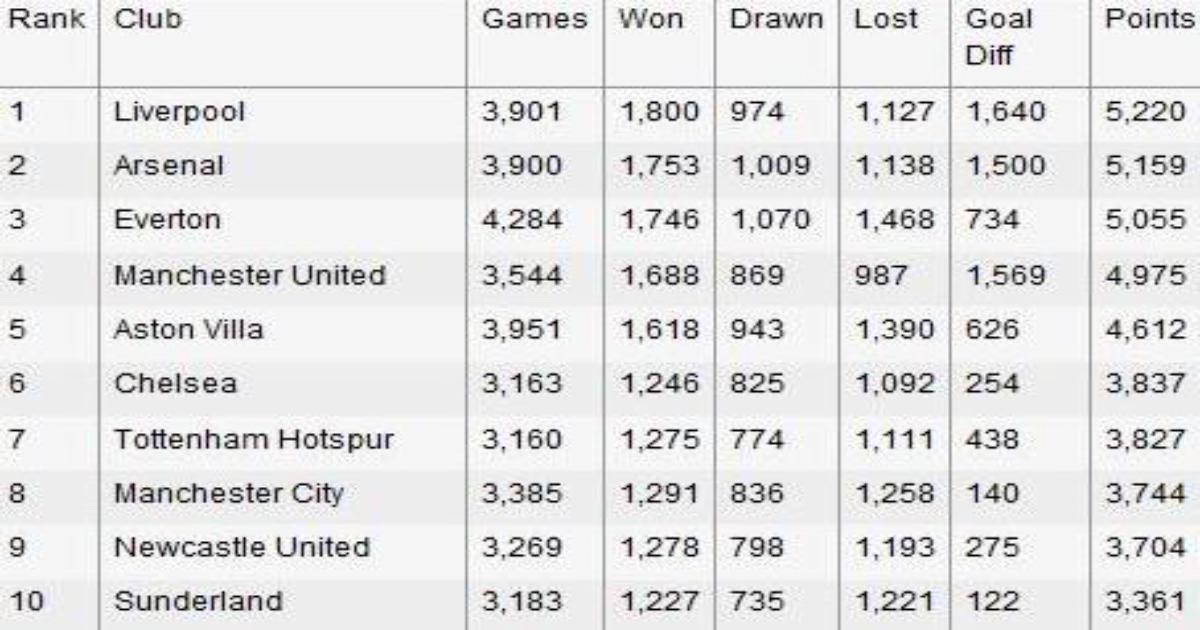
Task: Select the Lost column header
Action: pyautogui.click(x=886, y=20)
